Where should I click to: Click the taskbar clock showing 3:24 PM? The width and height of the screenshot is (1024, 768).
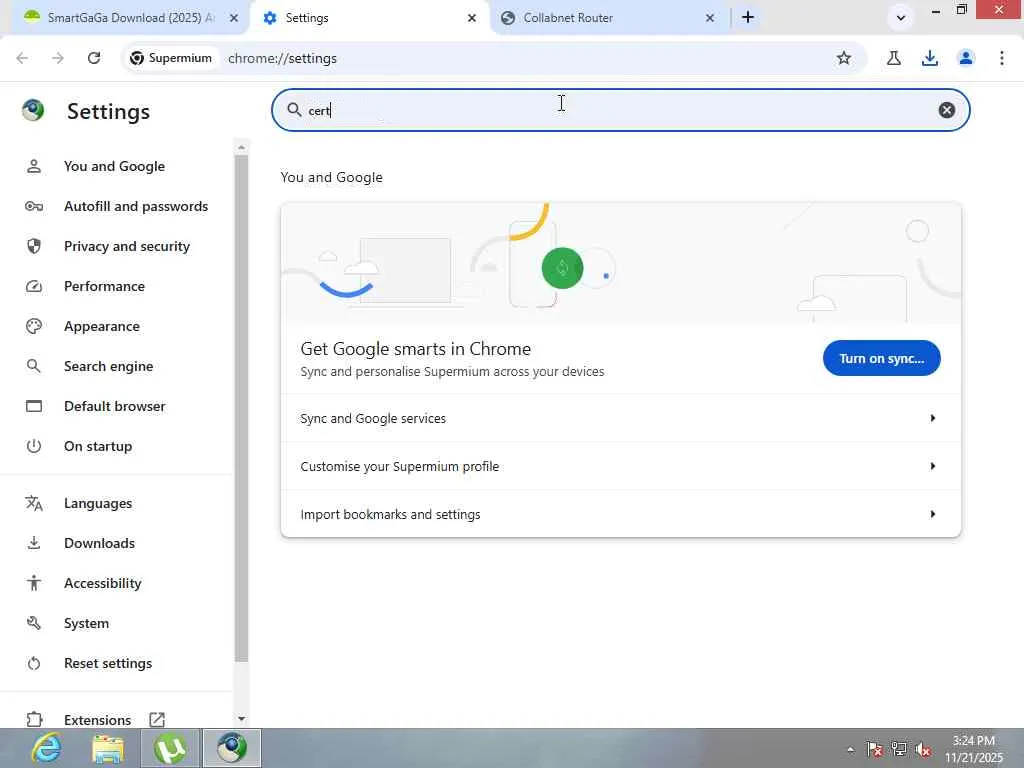(974, 749)
